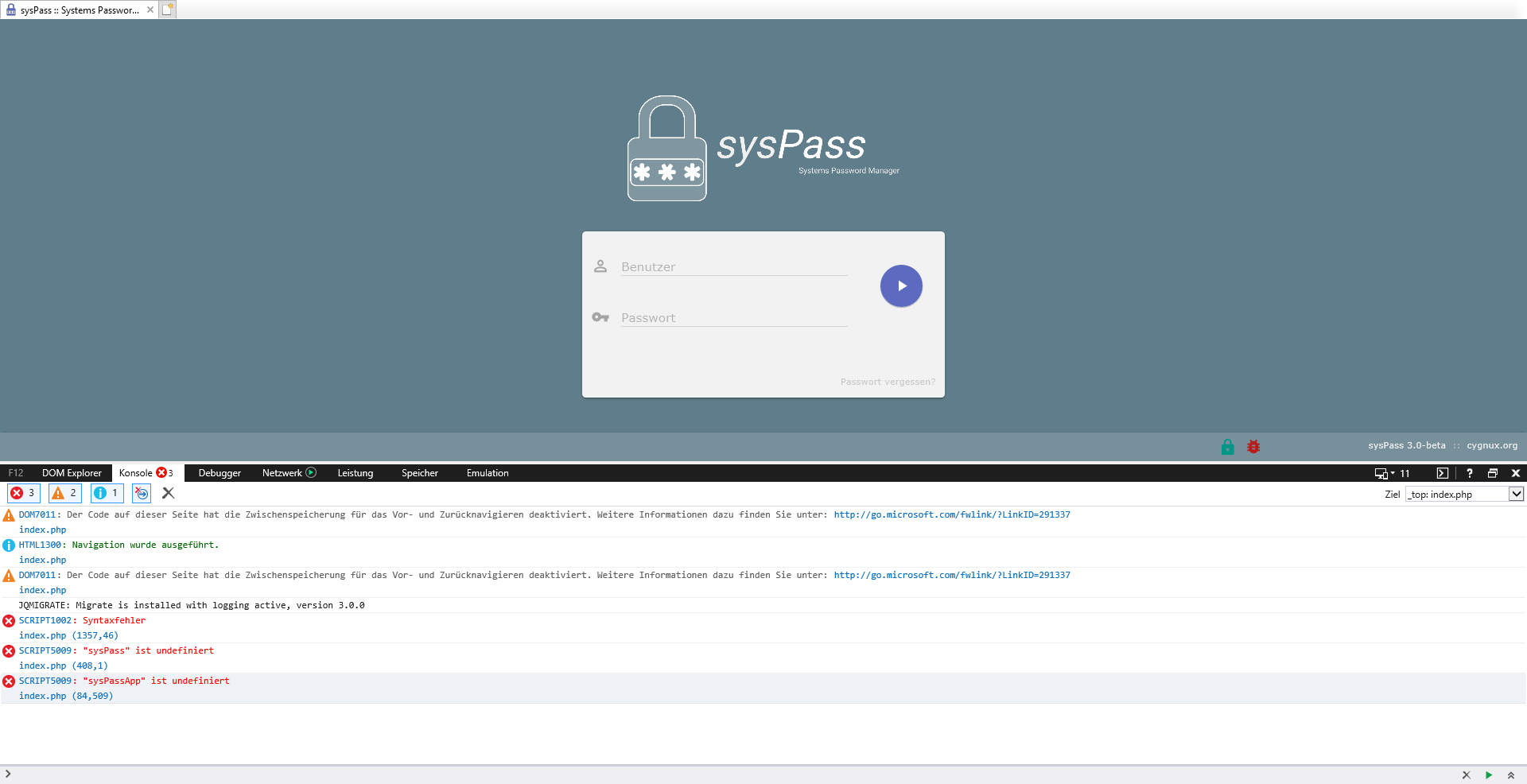Undock the developer tools window
This screenshot has height=784, width=1527.
1493,473
